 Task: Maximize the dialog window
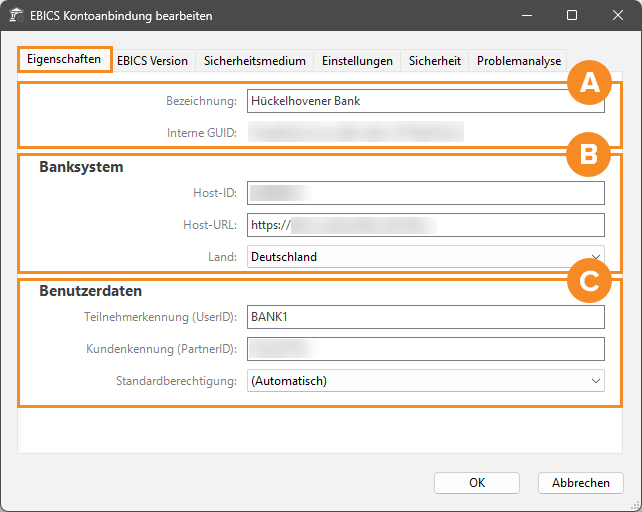572,16
